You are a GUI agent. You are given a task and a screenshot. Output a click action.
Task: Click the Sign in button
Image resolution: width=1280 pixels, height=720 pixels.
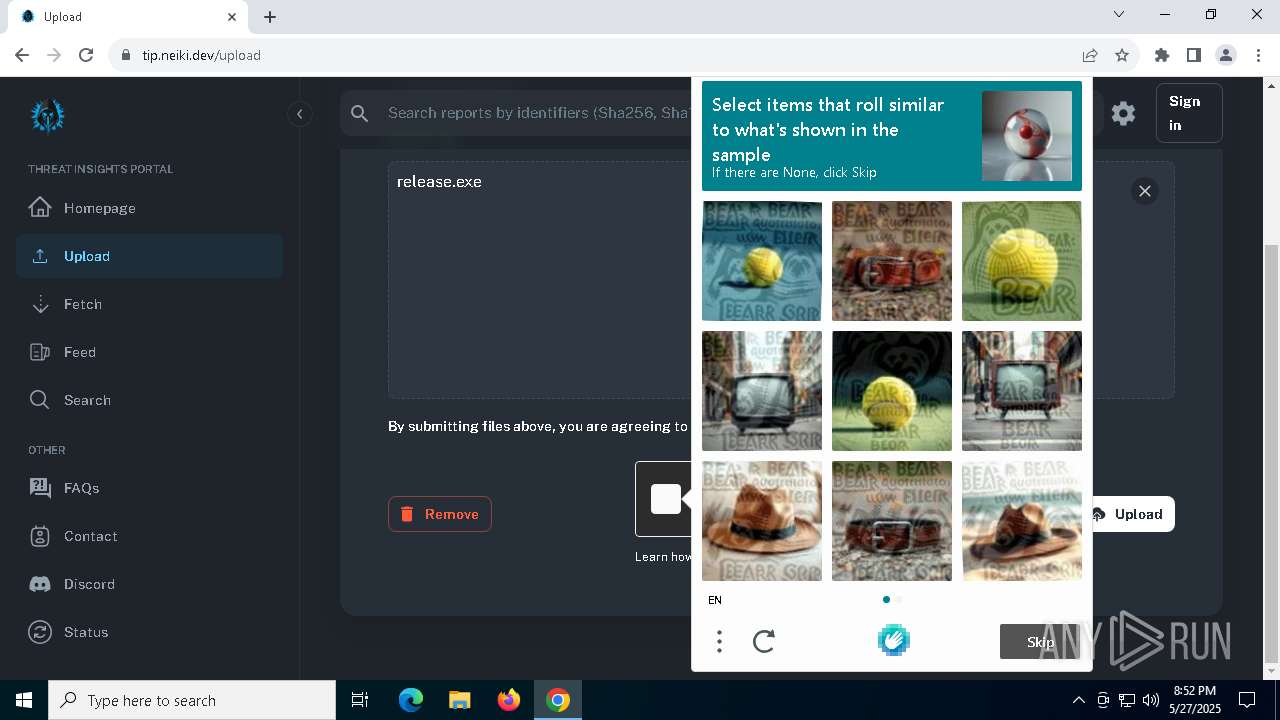(x=1188, y=113)
